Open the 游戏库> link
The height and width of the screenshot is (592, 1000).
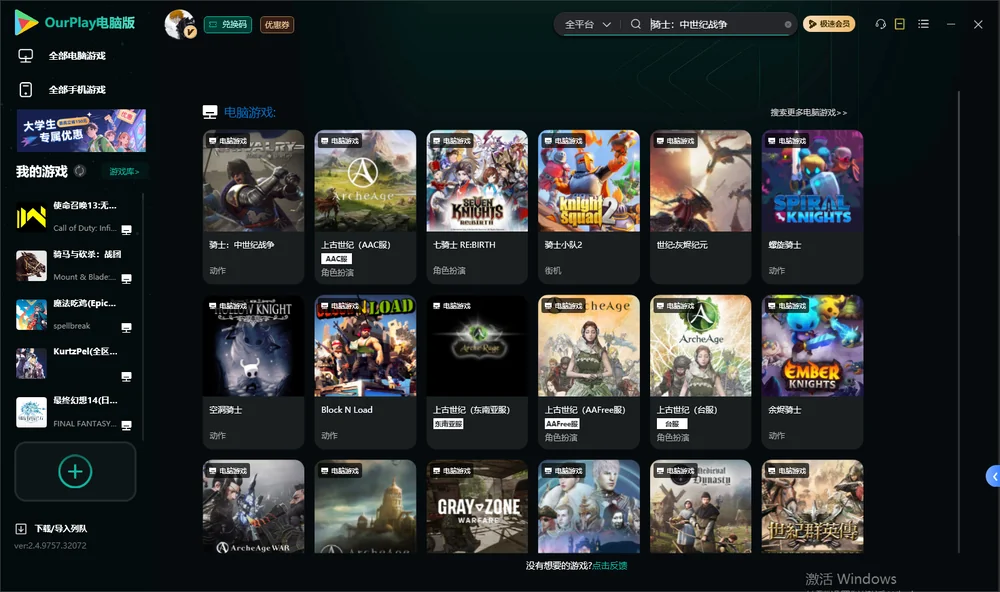[x=124, y=172]
